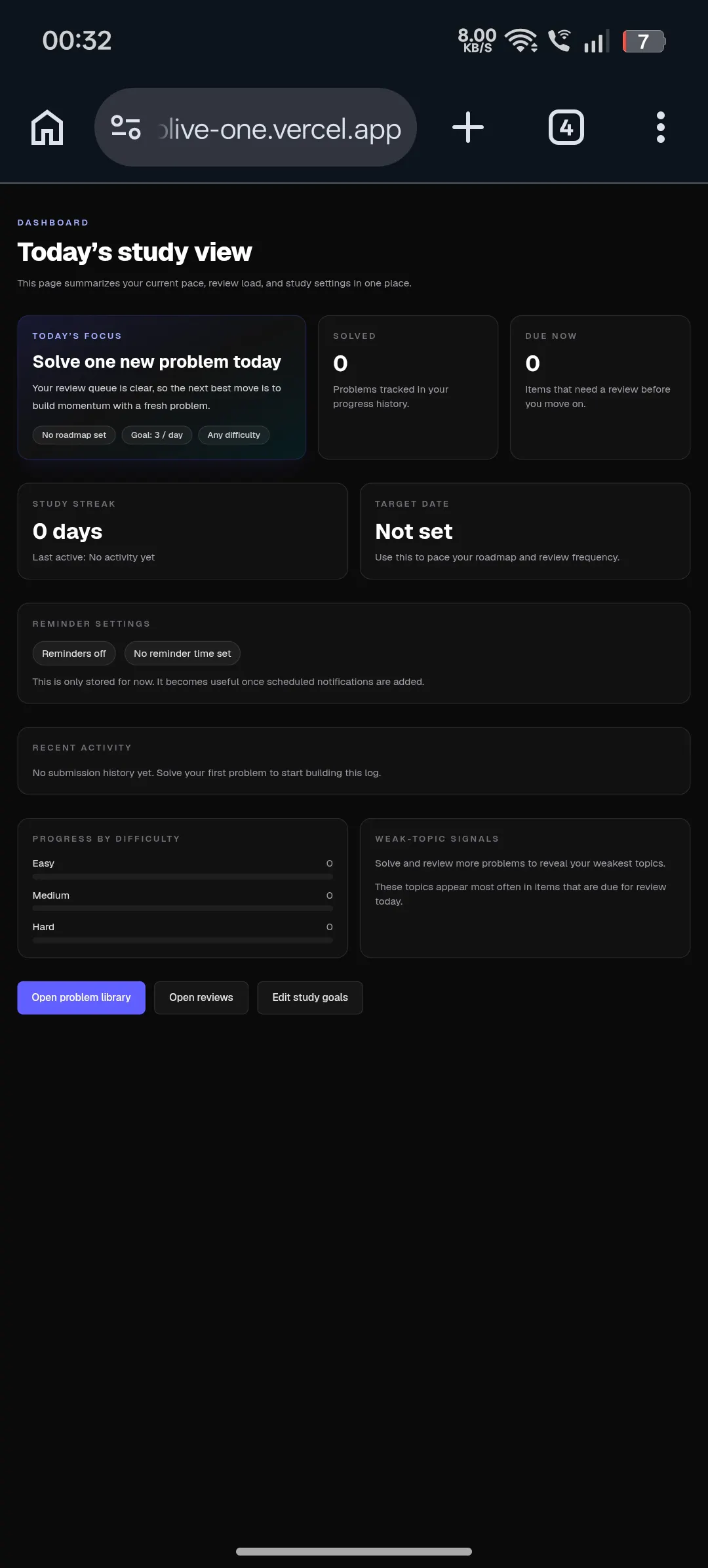Tap the cellular signal bars icon
This screenshot has height=1568, width=708.
click(x=597, y=41)
